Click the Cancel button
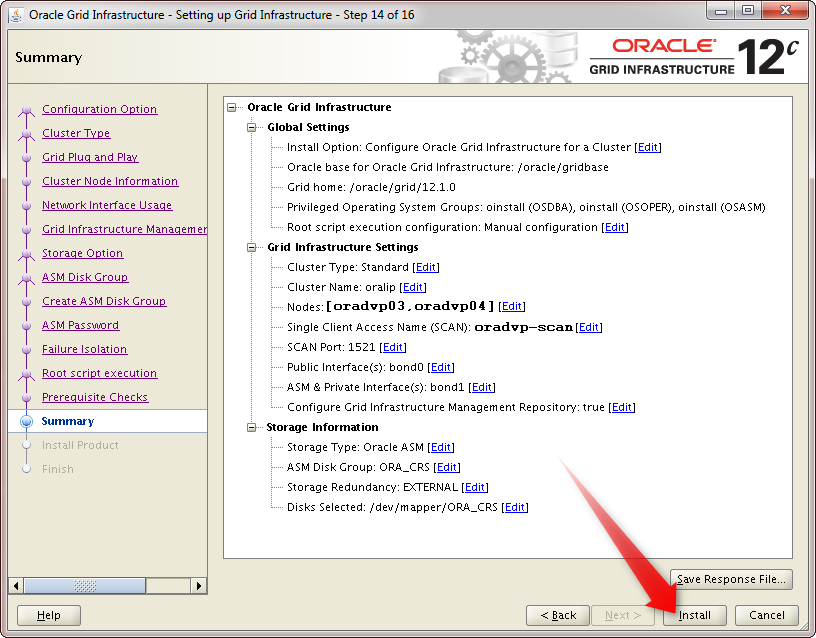Image resolution: width=816 pixels, height=638 pixels. [766, 615]
